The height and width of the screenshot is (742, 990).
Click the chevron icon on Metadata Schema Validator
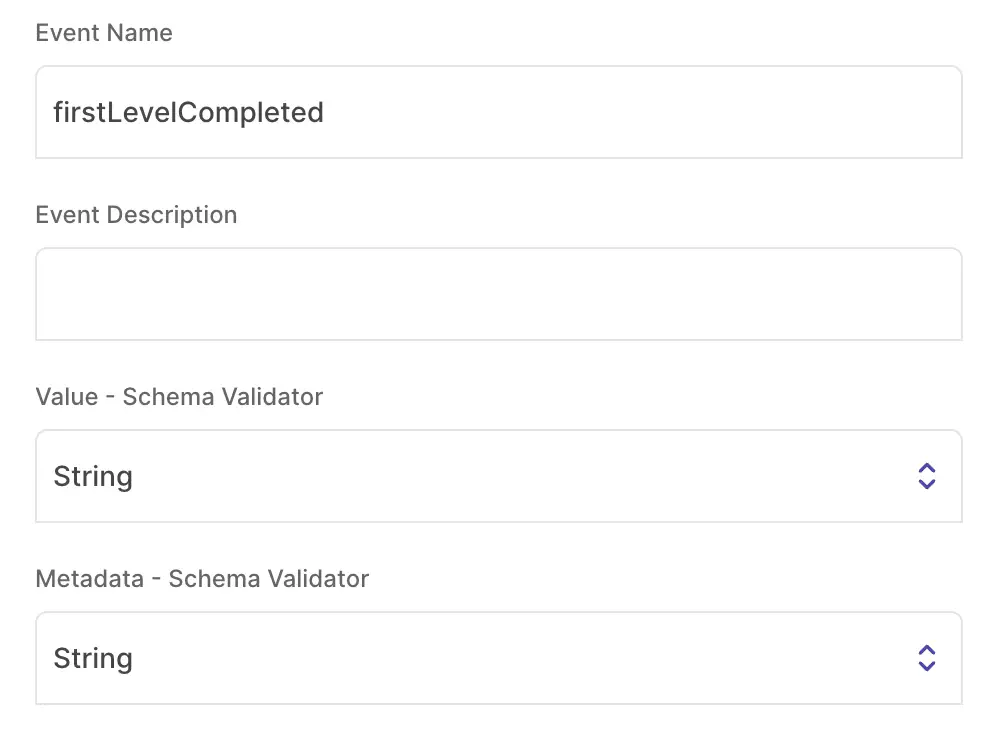[x=927, y=658]
